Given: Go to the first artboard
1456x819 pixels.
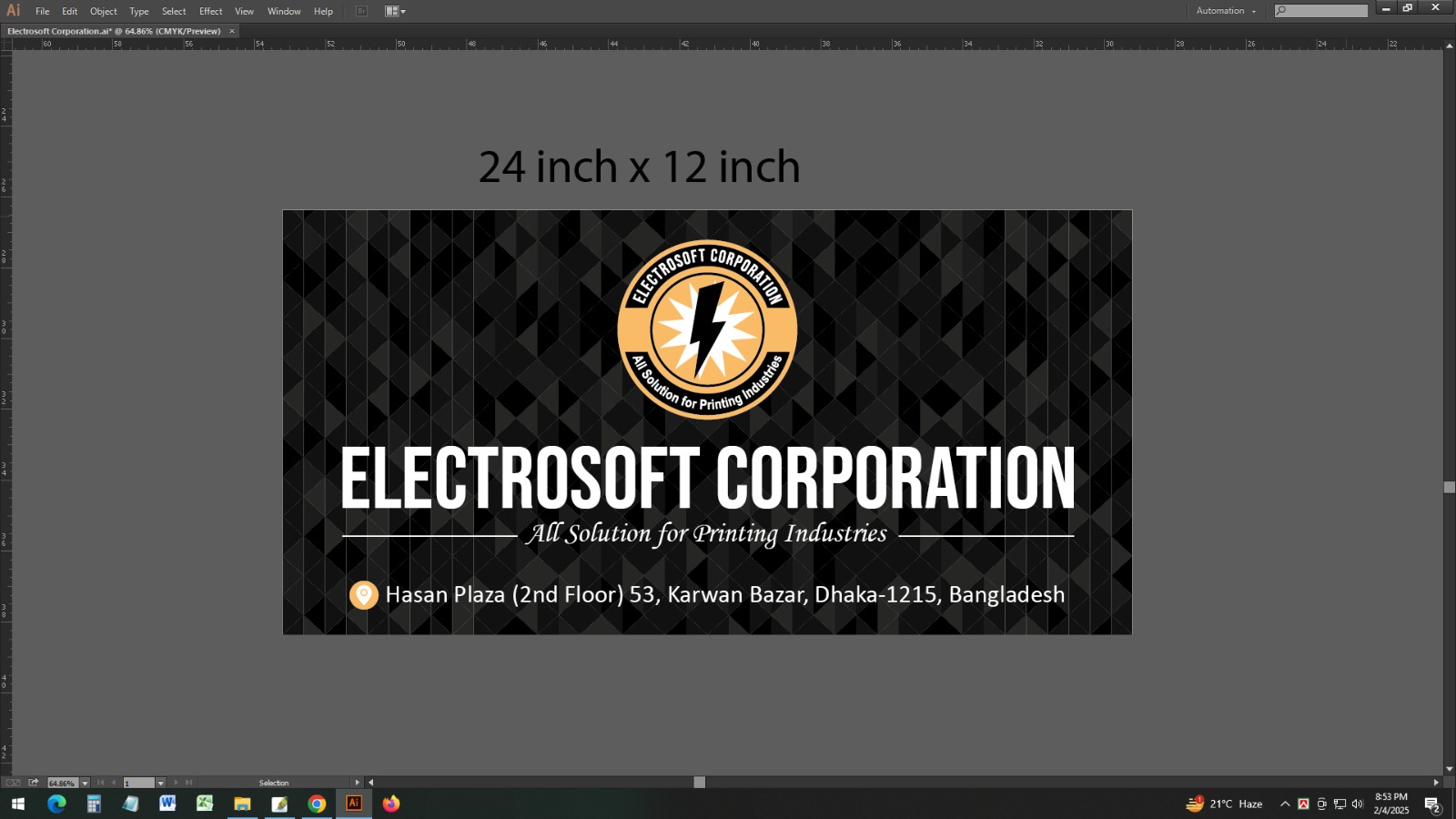Looking at the screenshot, I should coord(100,783).
